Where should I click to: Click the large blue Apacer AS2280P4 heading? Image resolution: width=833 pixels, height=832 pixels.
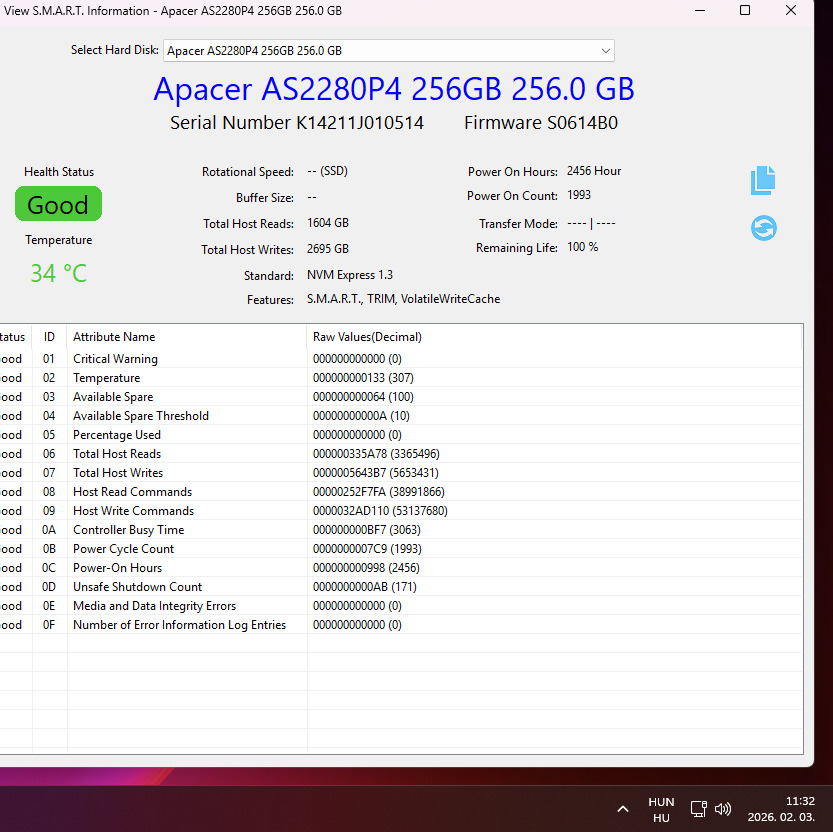click(394, 89)
